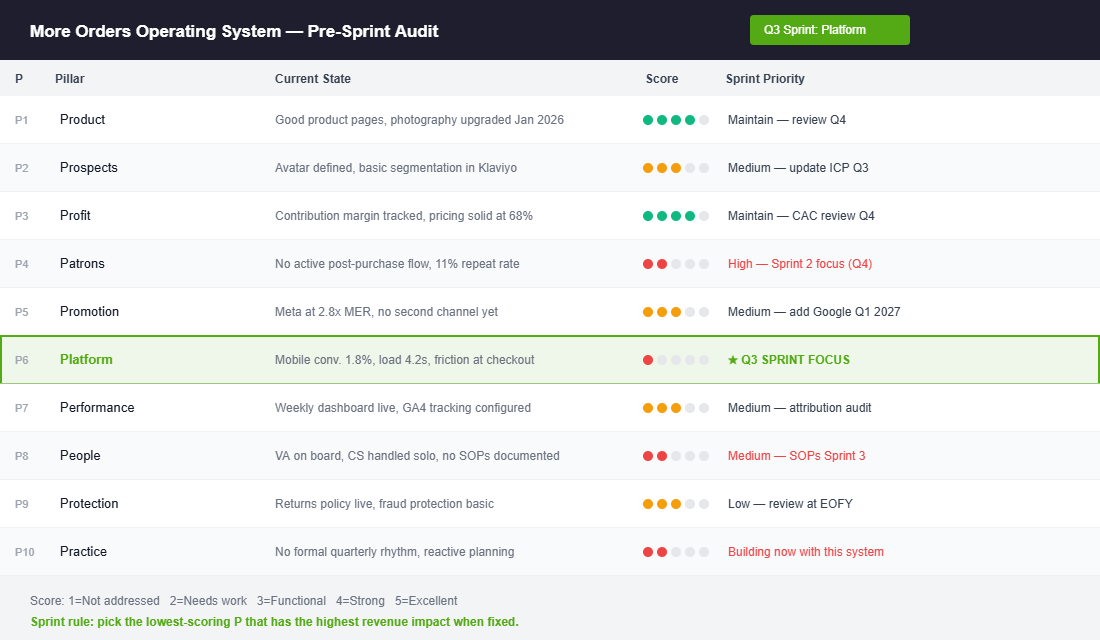Click 'Medium — SOPs Sprint 3' priority
The width and height of the screenshot is (1100, 640).
(796, 455)
